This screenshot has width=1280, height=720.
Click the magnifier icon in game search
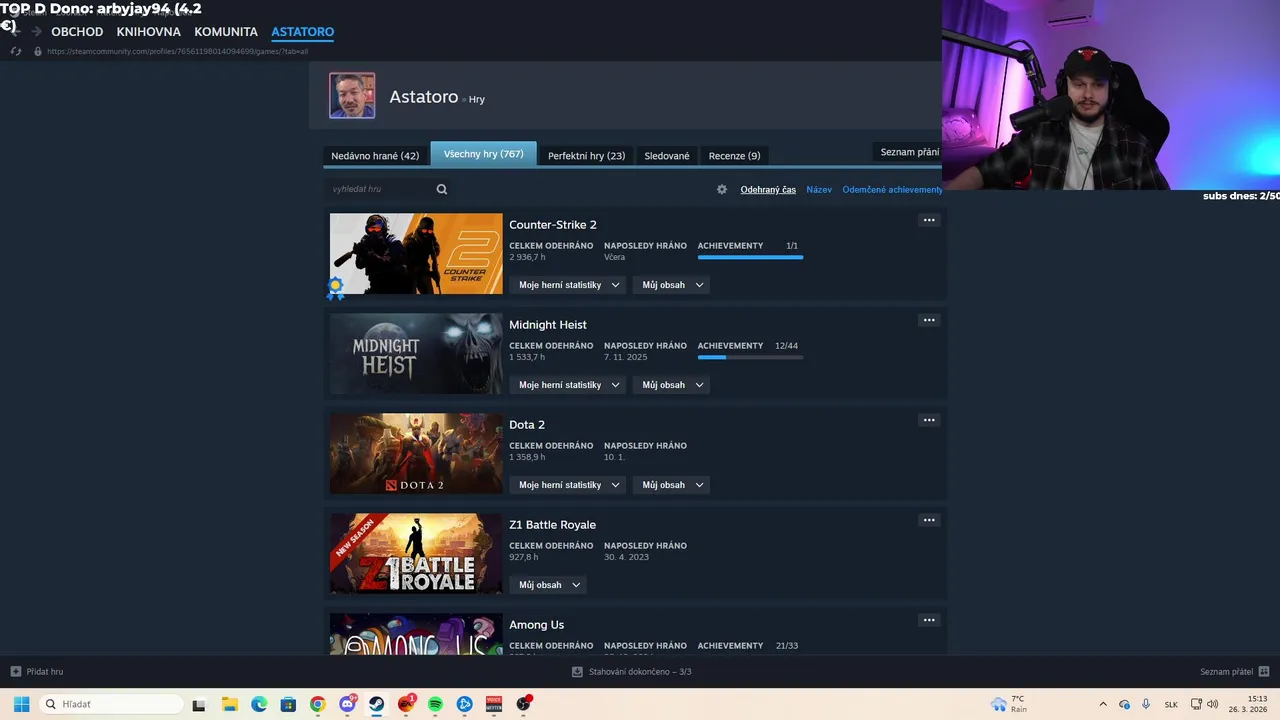click(x=442, y=189)
